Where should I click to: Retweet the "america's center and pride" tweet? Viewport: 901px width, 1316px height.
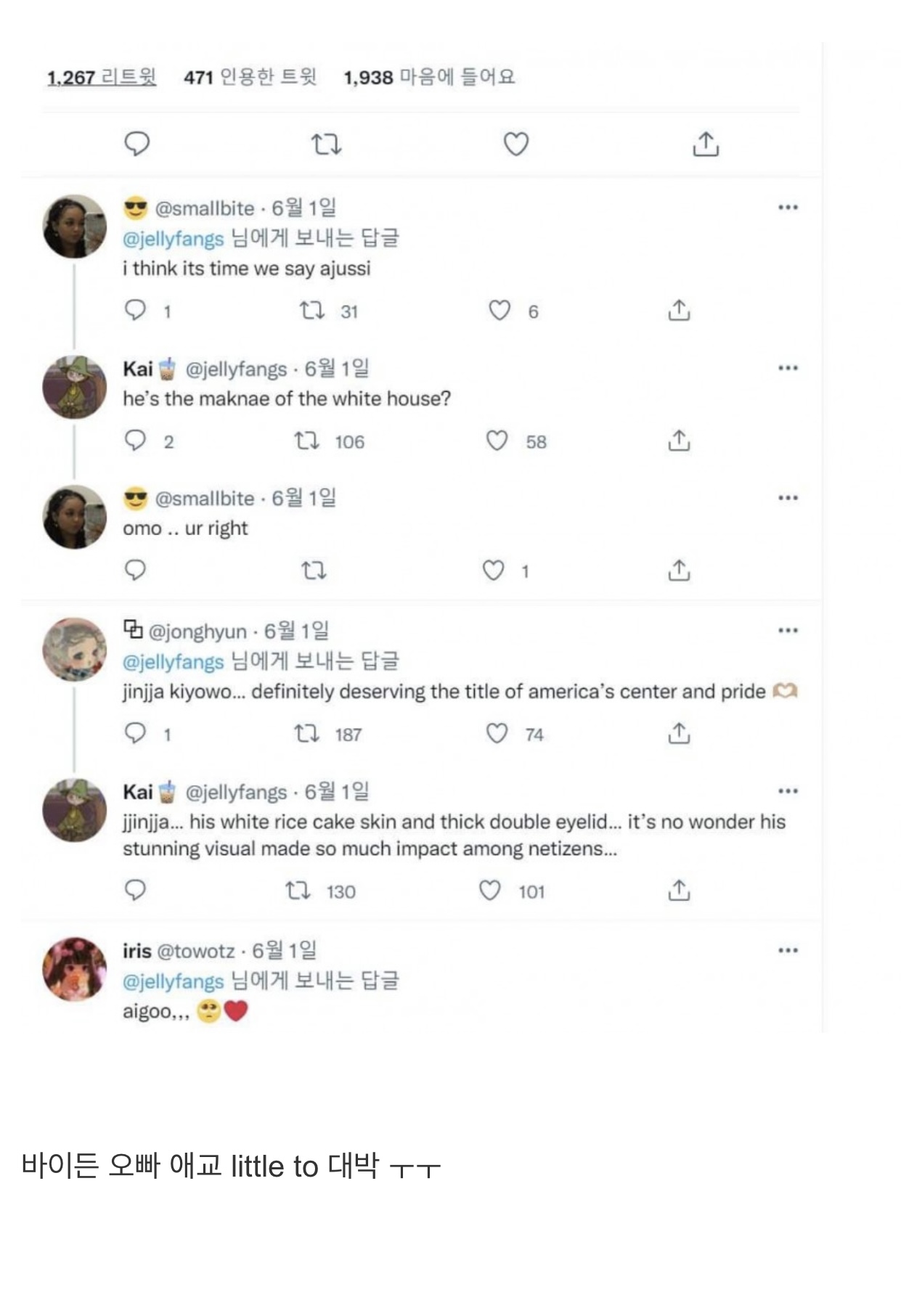click(x=306, y=733)
